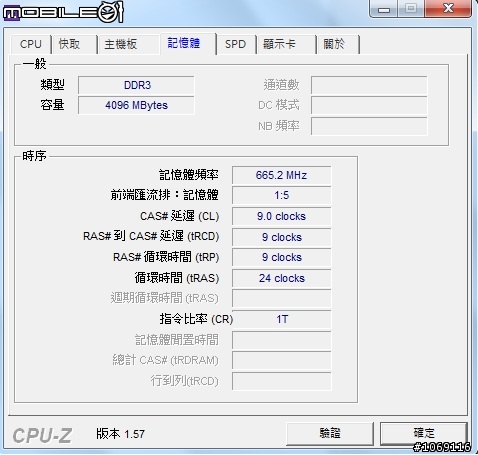This screenshot has height=455, width=478.
Task: Click the 前端匯流排：記憶體 label
Action: click(x=165, y=195)
